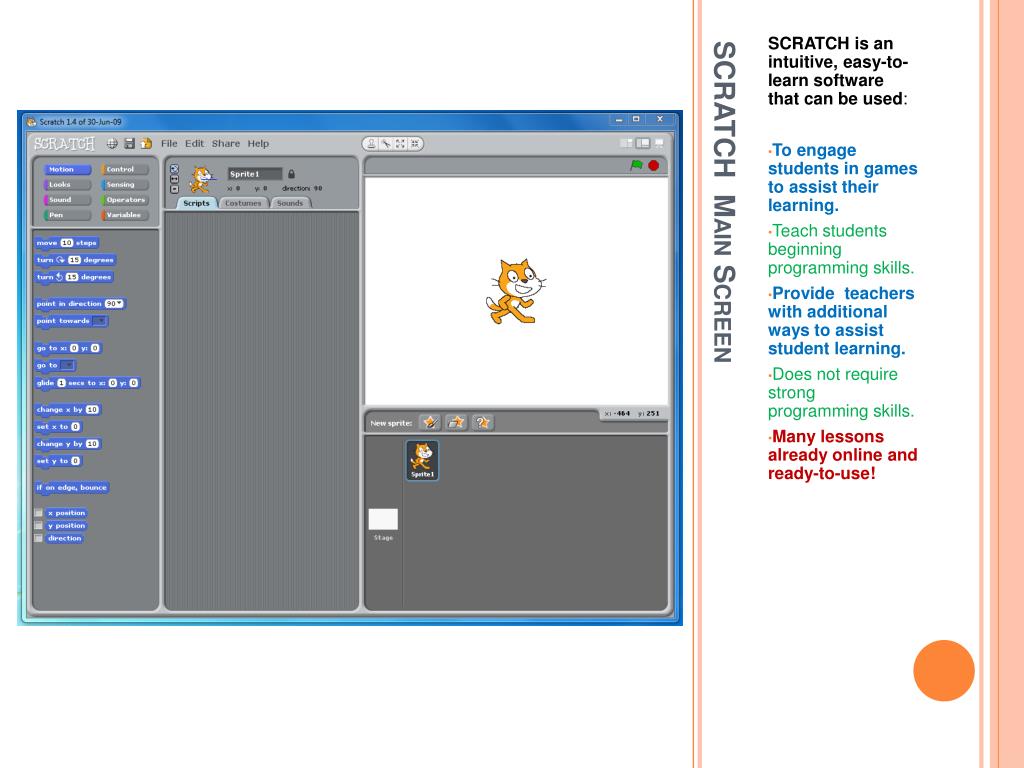Select the Pen block category

(x=68, y=215)
